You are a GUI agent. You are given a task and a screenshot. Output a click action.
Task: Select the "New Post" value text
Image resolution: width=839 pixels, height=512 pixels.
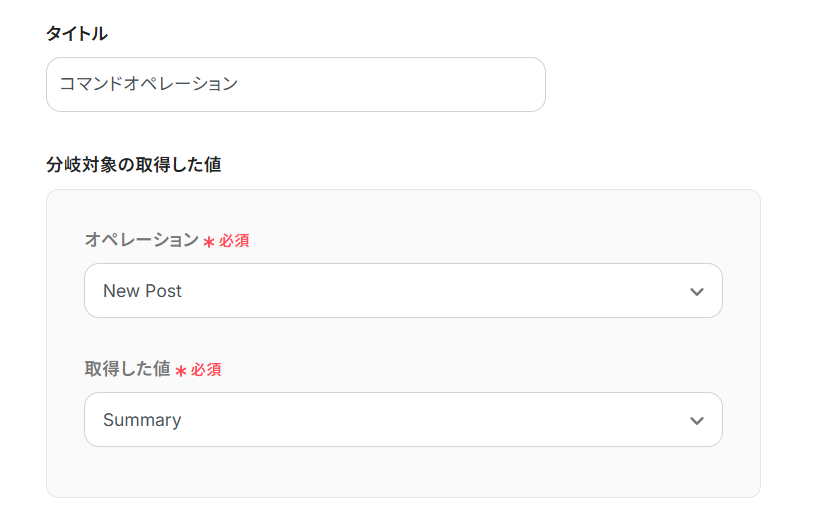click(x=142, y=291)
